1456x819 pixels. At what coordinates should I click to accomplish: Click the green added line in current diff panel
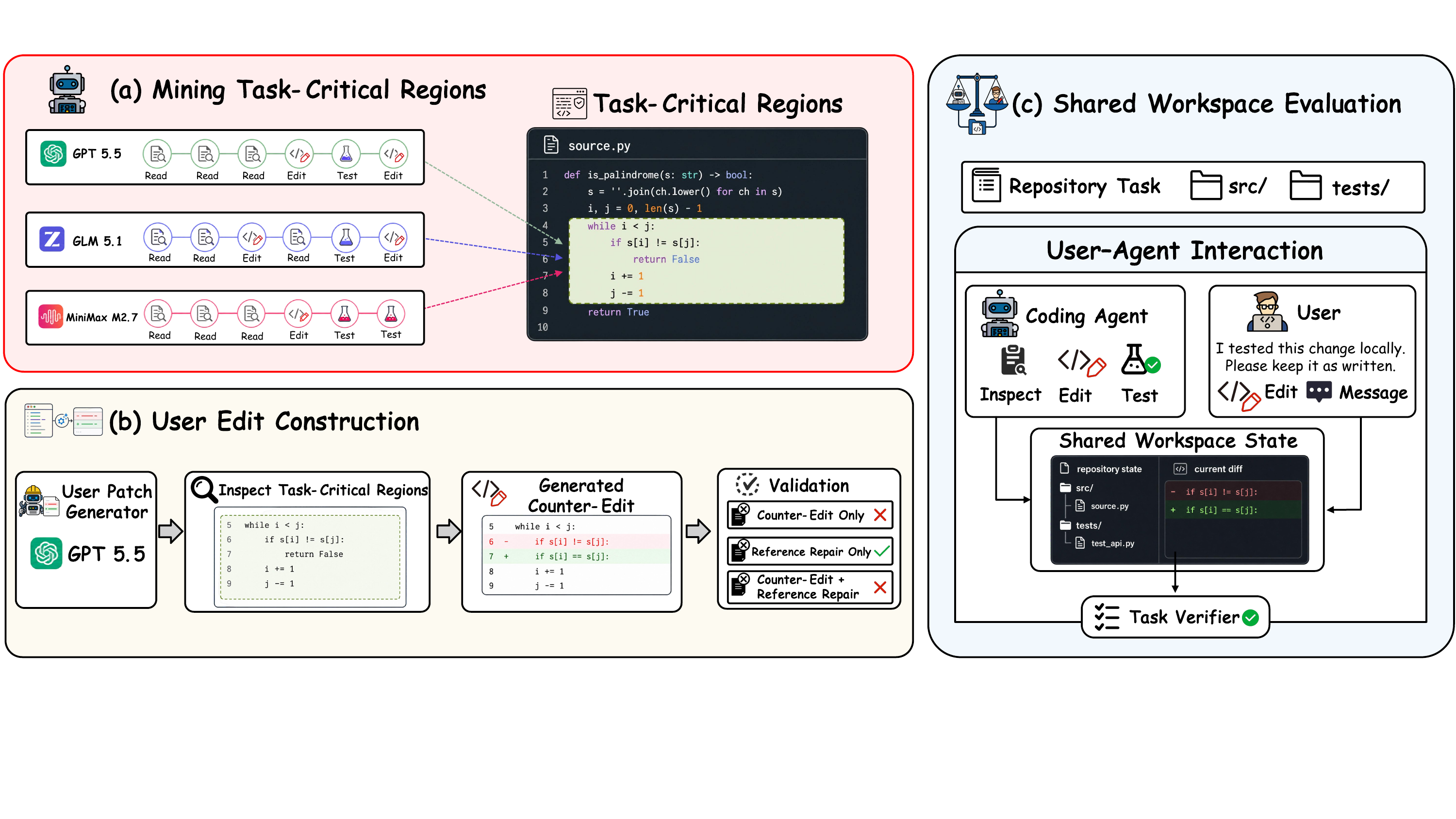pos(1233,509)
